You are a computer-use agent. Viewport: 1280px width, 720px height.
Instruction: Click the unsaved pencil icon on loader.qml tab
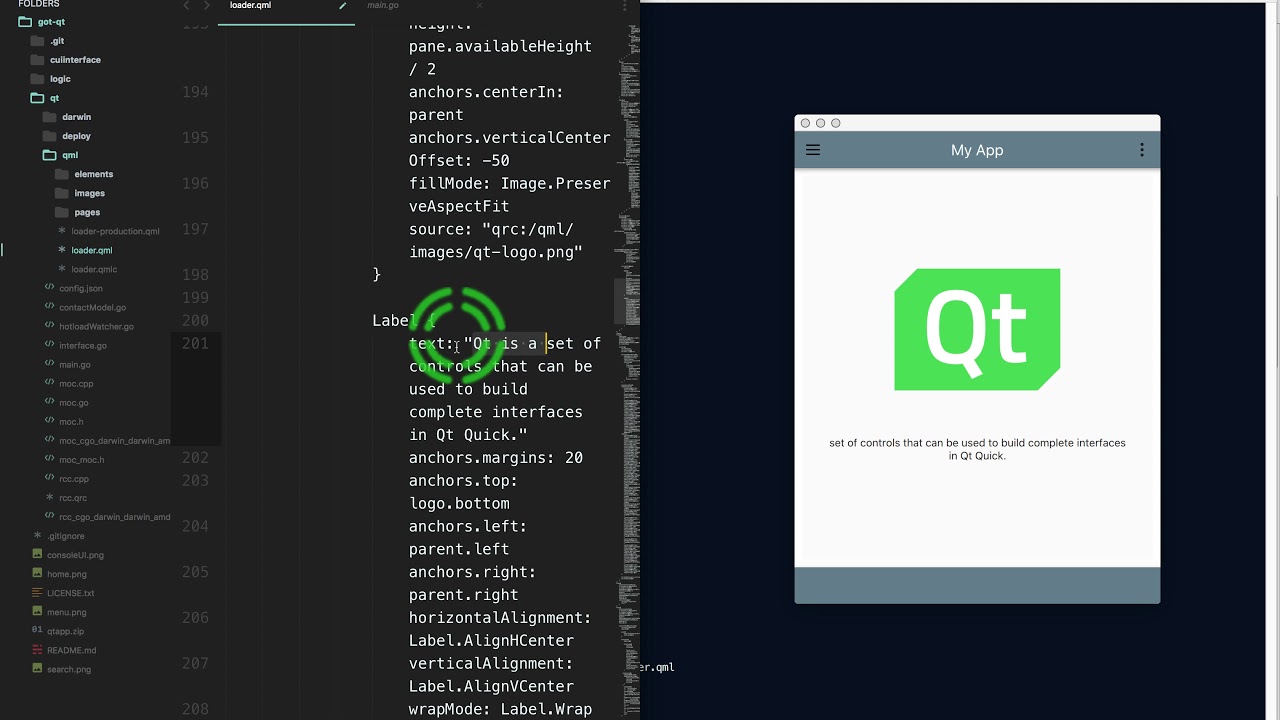[343, 5]
